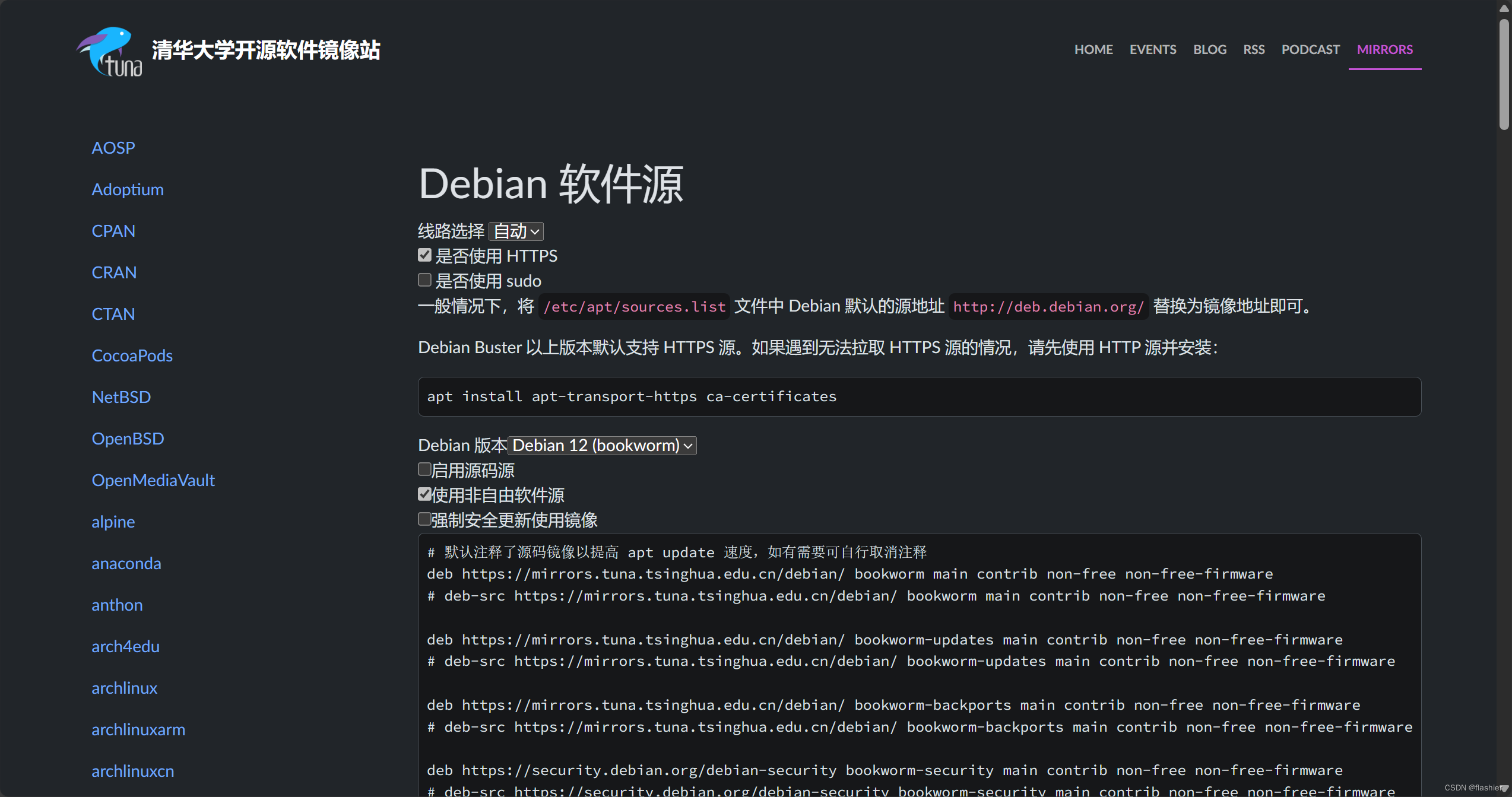The image size is (1512, 797).
Task: Click the page's vertical scrollbar thumb
Action: [x=1503, y=74]
